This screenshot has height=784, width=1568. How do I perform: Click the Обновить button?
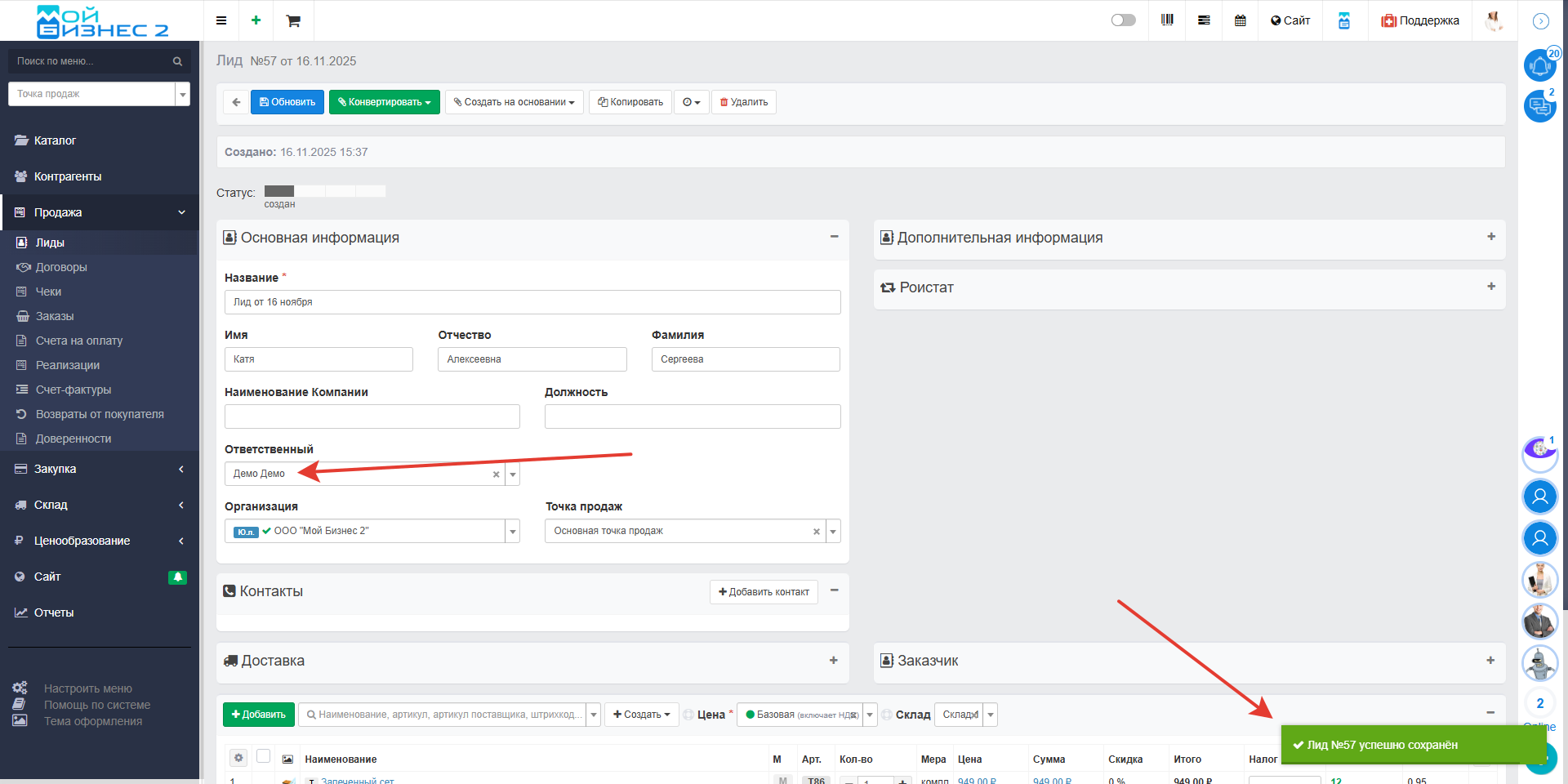click(x=287, y=102)
